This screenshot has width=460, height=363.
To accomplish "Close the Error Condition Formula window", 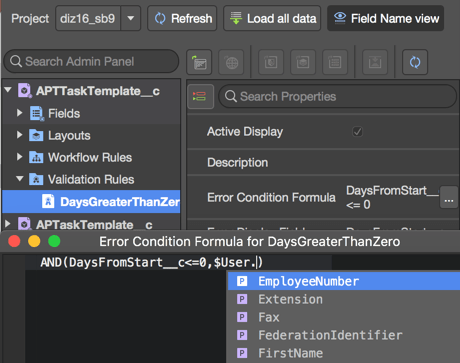I will coord(14,241).
